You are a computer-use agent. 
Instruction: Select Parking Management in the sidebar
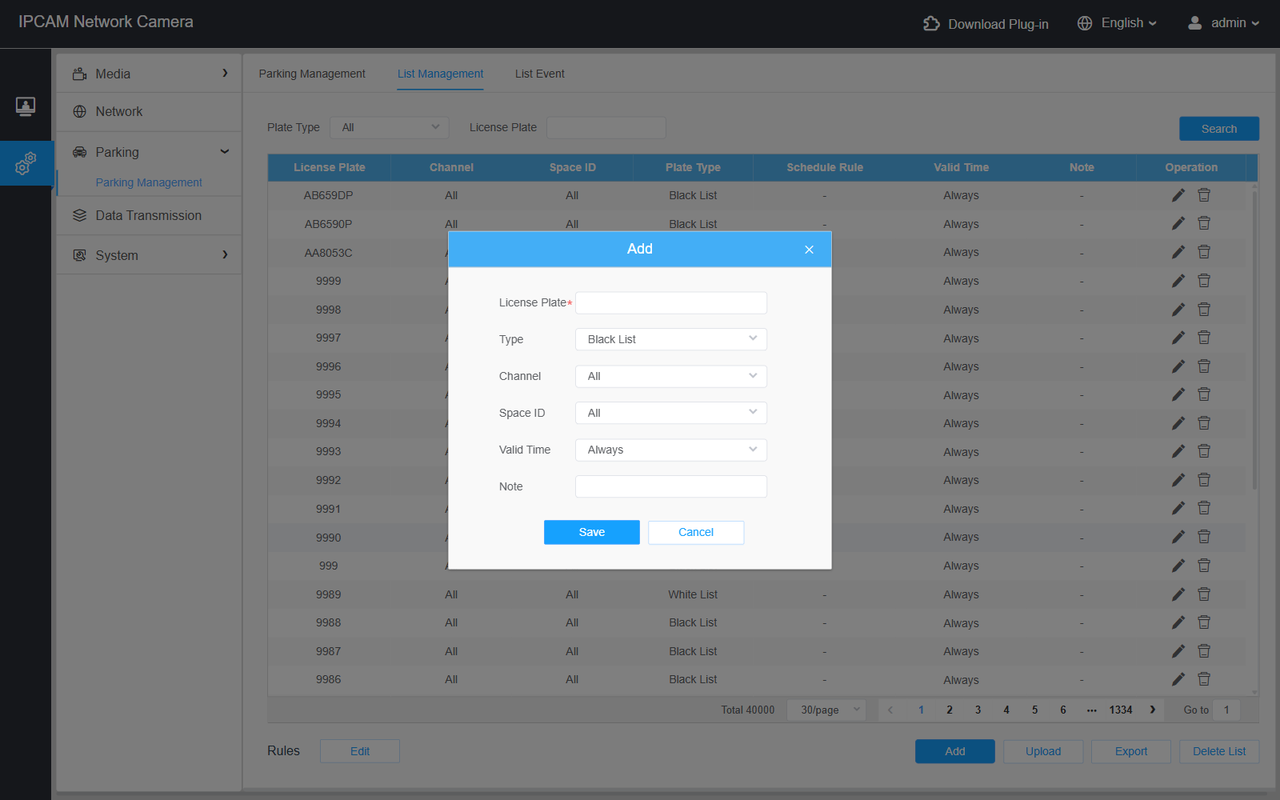pyautogui.click(x=149, y=183)
